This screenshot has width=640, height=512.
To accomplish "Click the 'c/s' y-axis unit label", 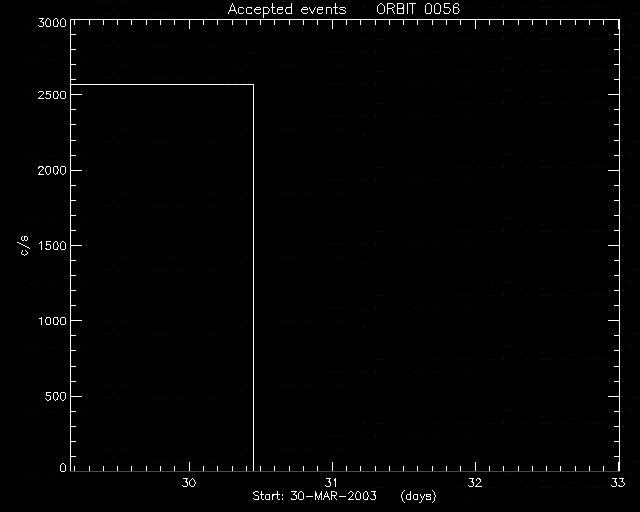I will point(24,246).
